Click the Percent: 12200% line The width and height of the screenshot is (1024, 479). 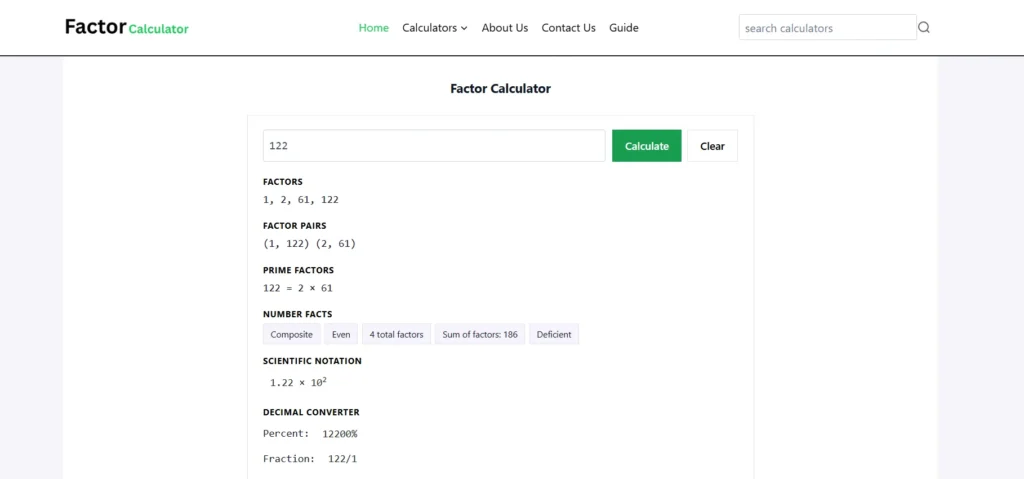[310, 434]
